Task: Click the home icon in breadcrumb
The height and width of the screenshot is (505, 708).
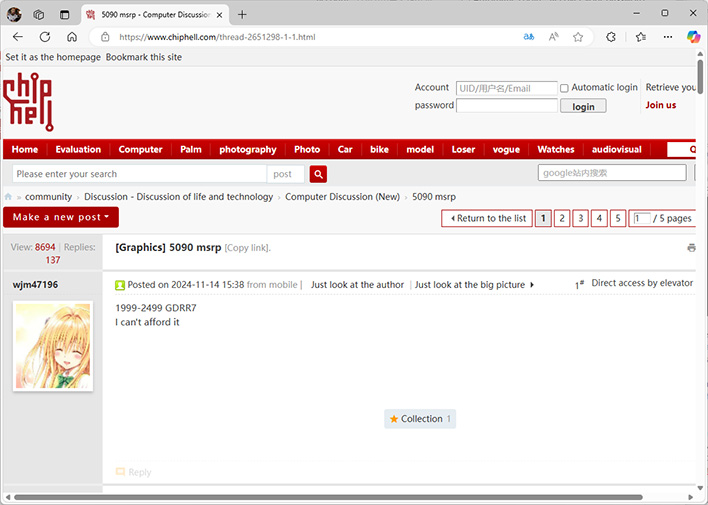Action: click(x=9, y=197)
